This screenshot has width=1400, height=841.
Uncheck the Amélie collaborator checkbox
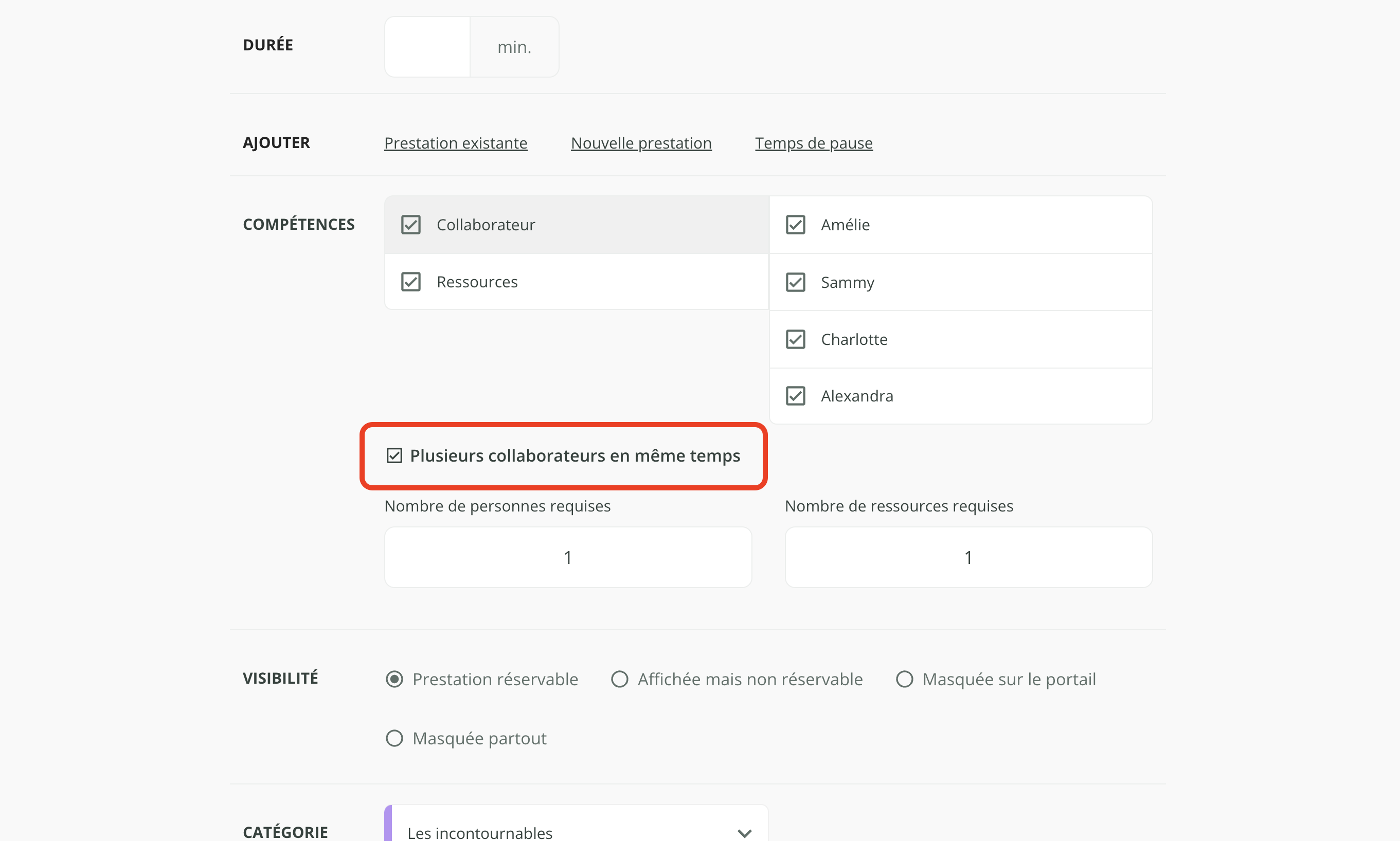[x=795, y=225]
